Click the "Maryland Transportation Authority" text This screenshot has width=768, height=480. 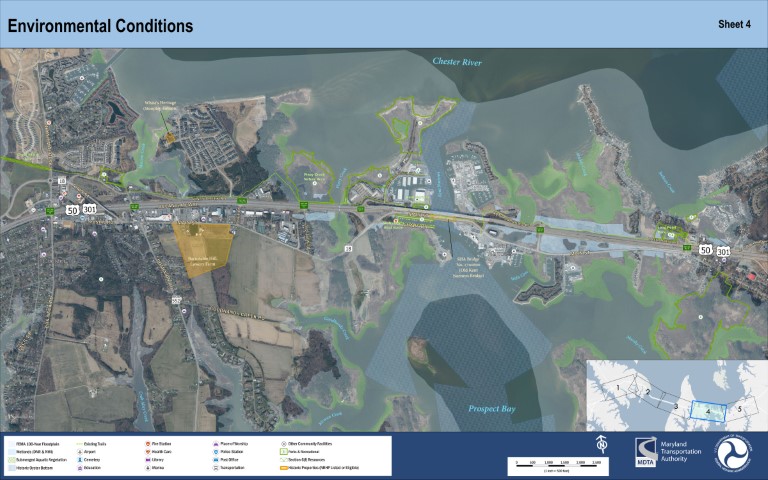coord(680,452)
